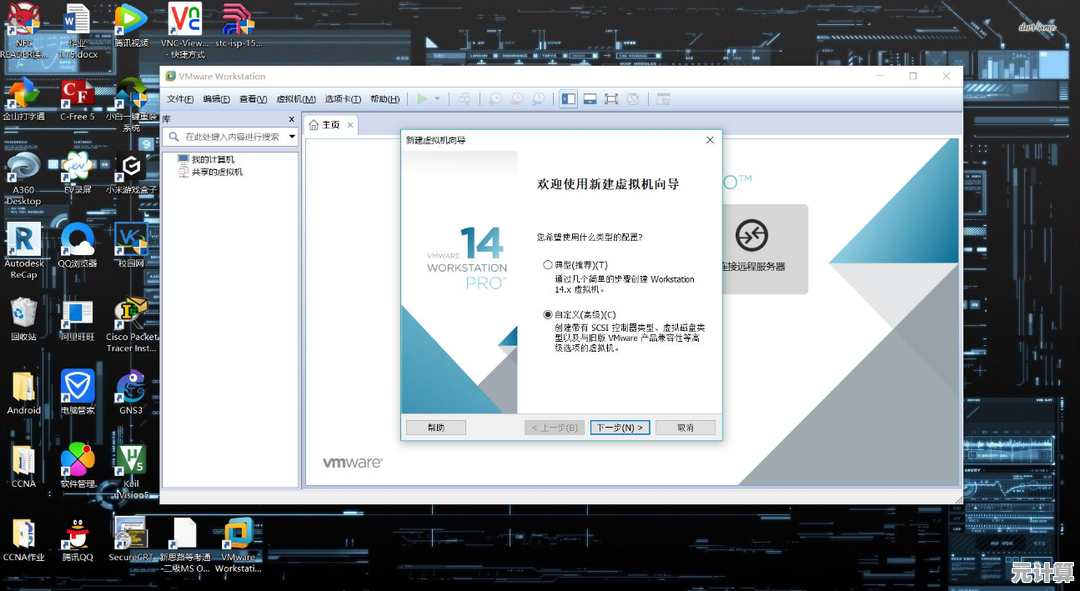1080x591 pixels.
Task: Open the 新思路等考通 desktop shortcut
Action: click(185, 546)
